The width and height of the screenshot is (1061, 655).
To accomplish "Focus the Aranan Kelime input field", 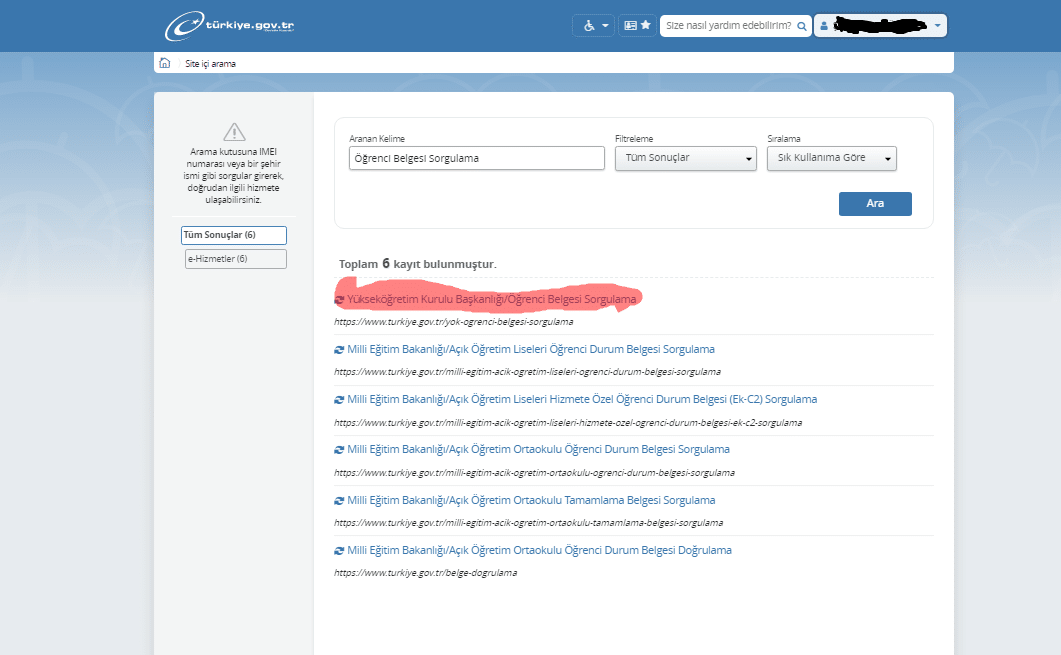I will click(476, 158).
